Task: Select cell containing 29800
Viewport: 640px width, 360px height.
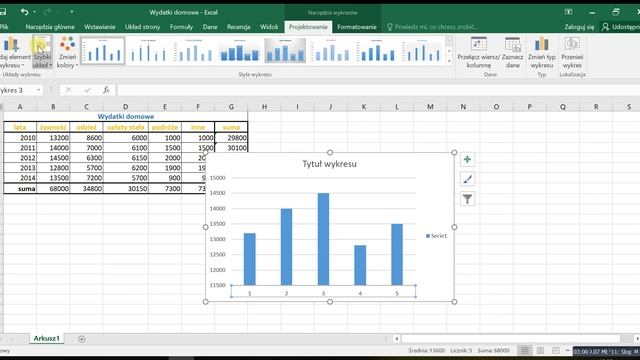Action: click(231, 138)
